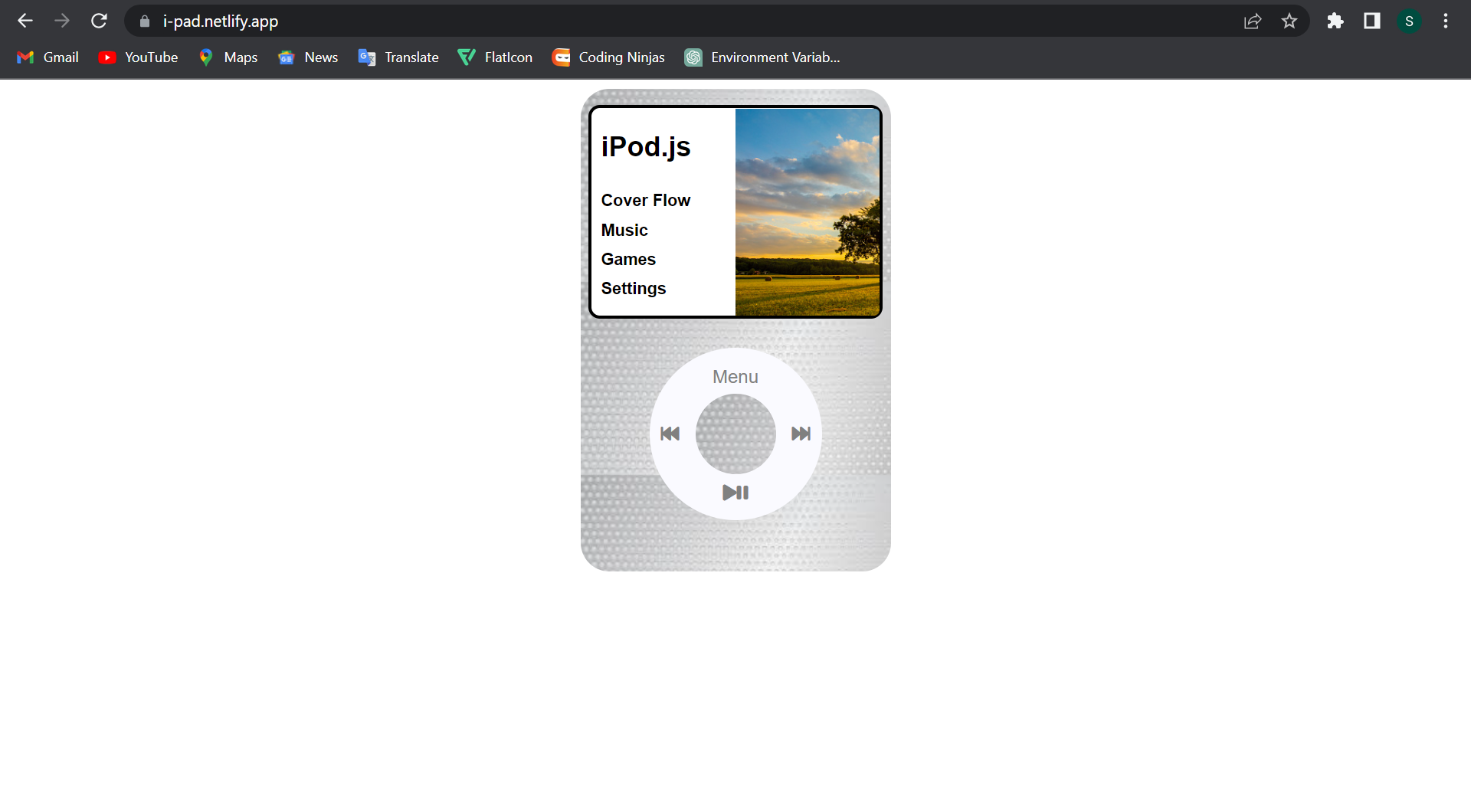Open Settings in the iPod menu
This screenshot has height=812, width=1471.
pyautogui.click(x=634, y=289)
